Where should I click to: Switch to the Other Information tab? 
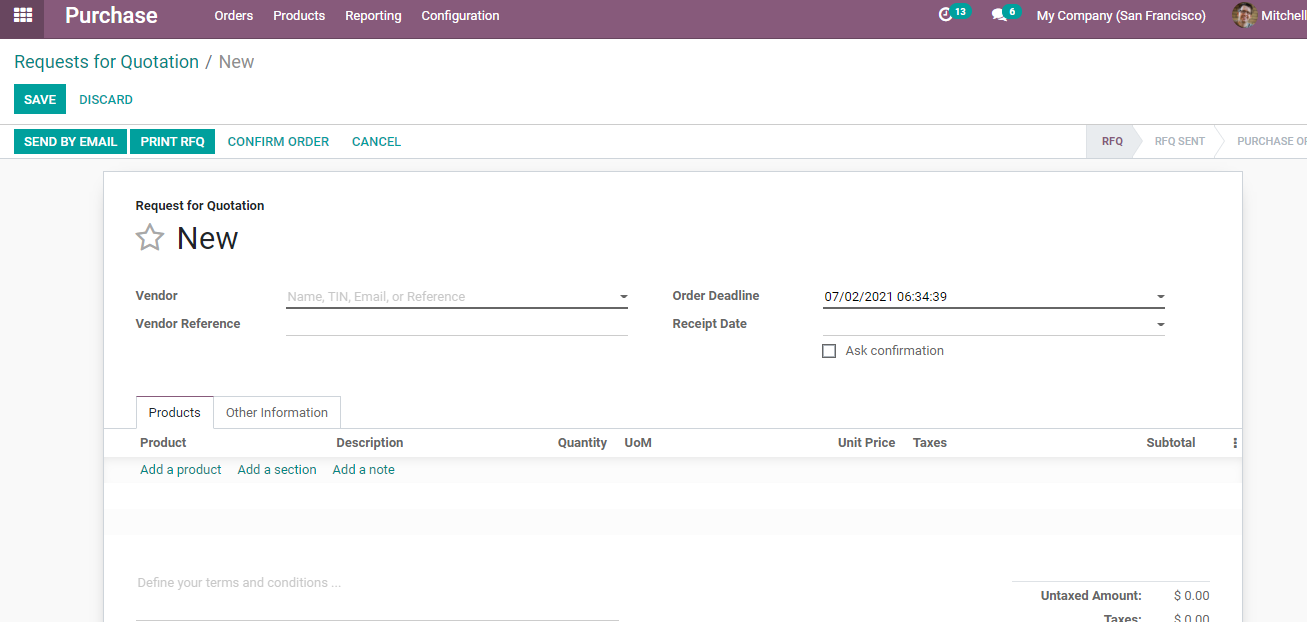277,412
